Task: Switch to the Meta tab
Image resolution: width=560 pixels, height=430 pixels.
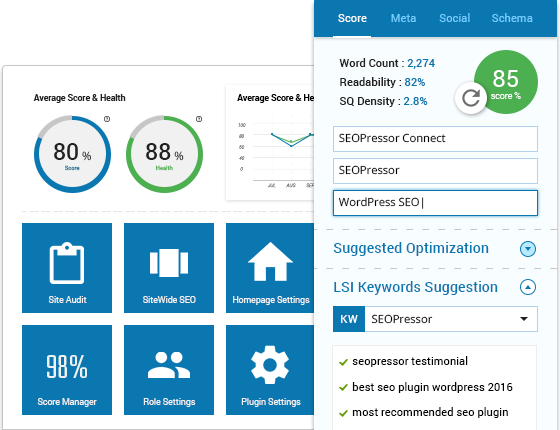Action: click(403, 18)
